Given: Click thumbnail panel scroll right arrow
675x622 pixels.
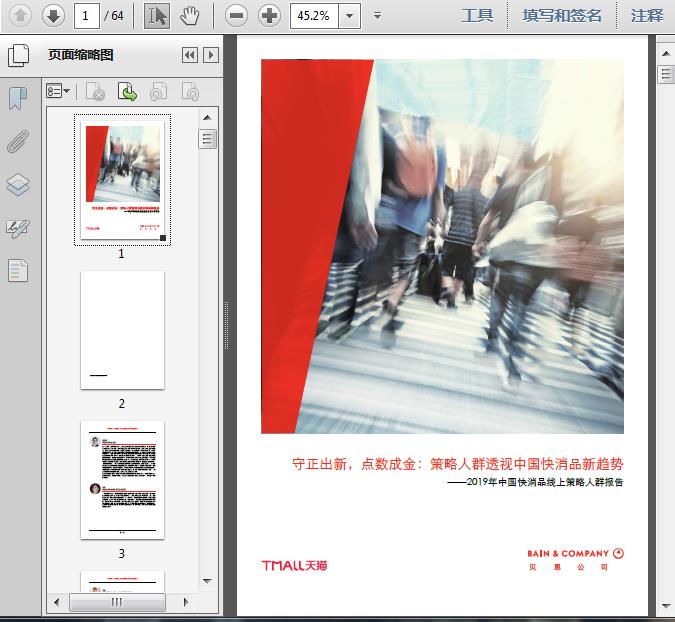Looking at the screenshot, I should pos(186,602).
